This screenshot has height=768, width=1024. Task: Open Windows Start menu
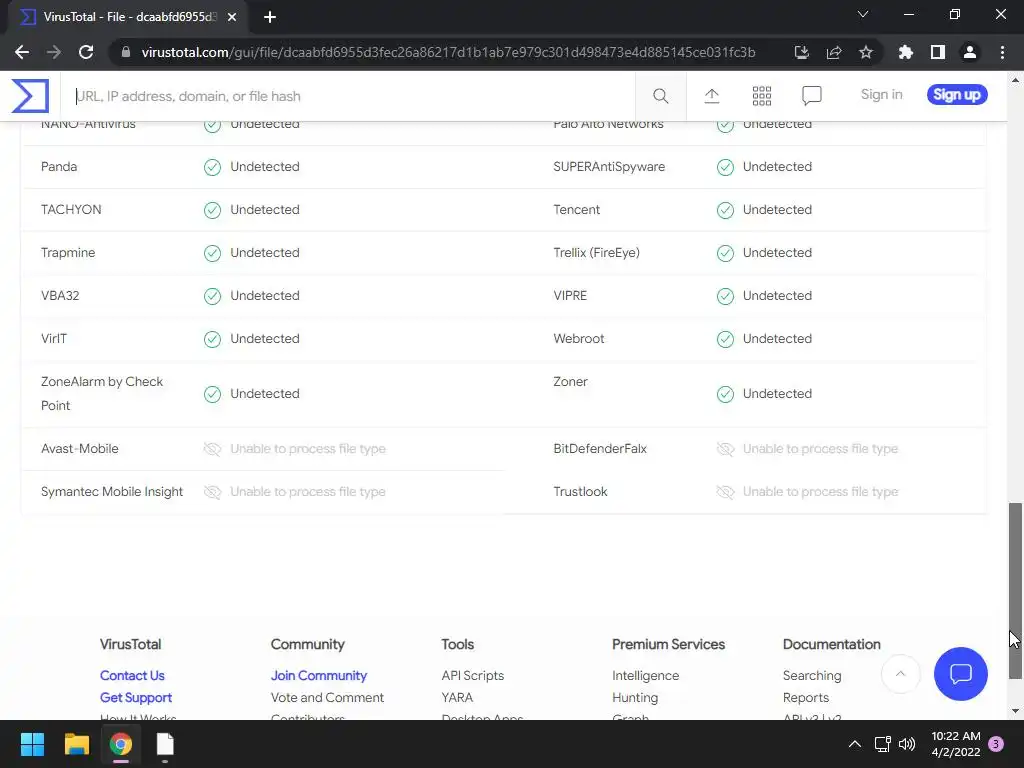(32, 744)
